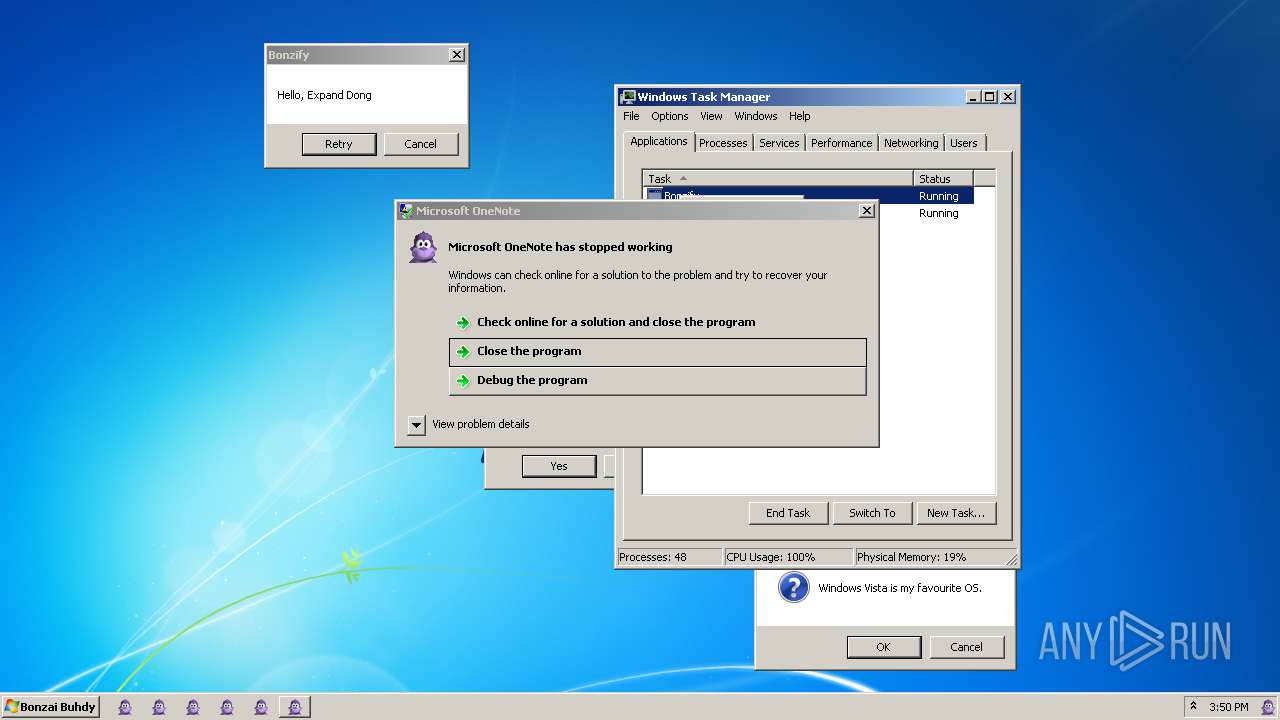The width and height of the screenshot is (1280, 720).
Task: Switch to the Services tab
Action: coord(779,143)
